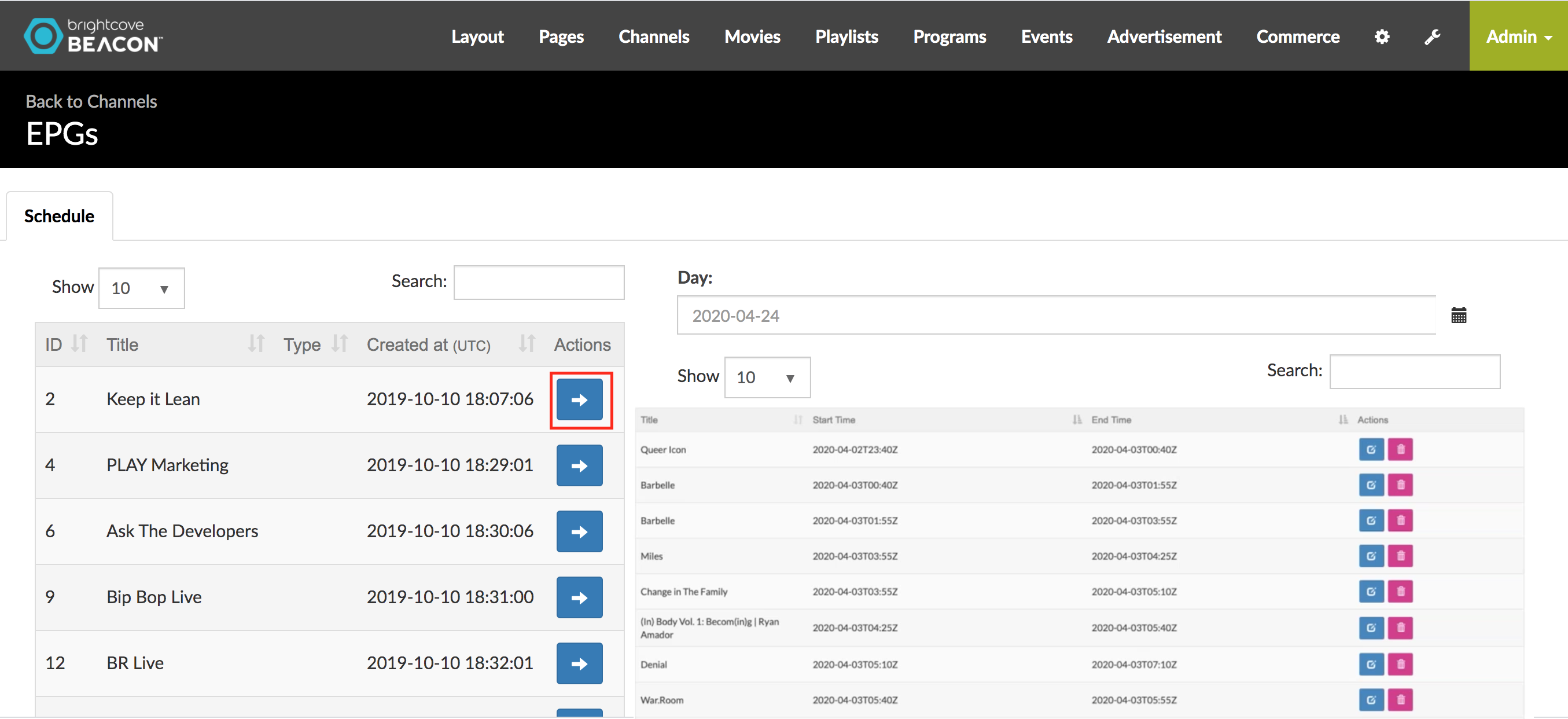Open the Events menu

point(1046,36)
